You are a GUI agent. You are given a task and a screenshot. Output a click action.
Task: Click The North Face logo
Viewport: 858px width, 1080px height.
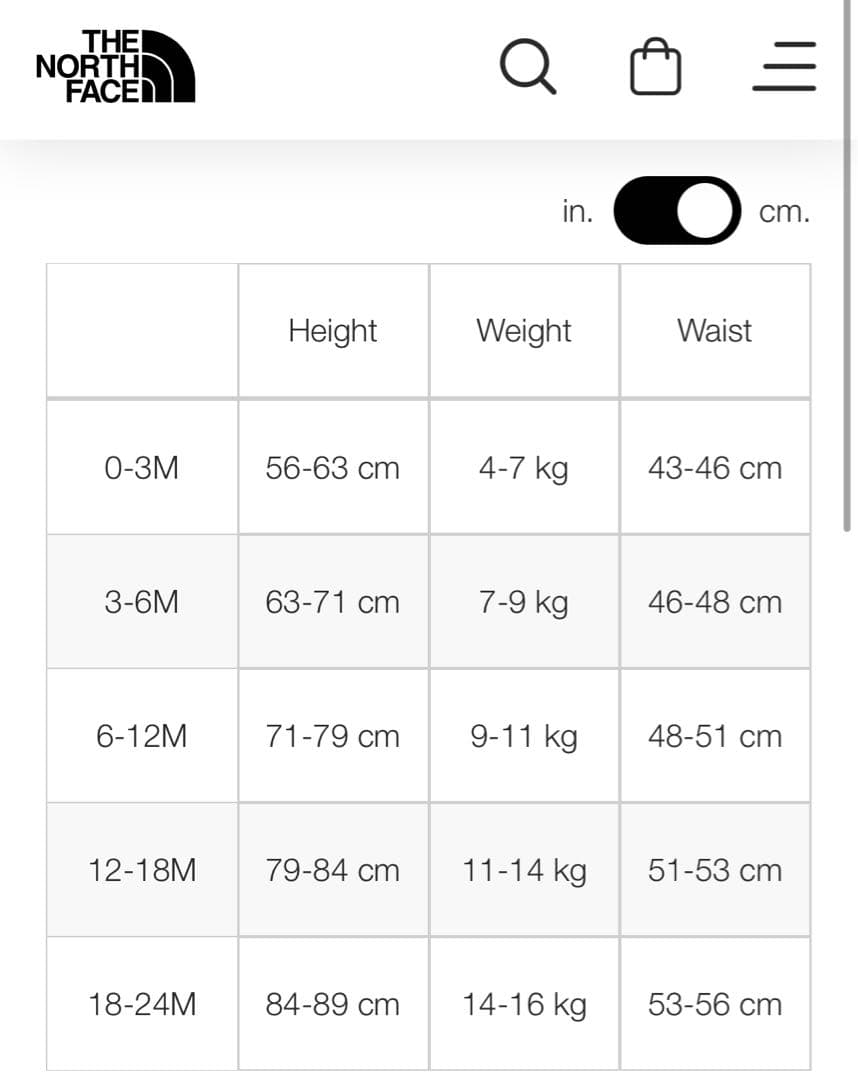pos(115,67)
